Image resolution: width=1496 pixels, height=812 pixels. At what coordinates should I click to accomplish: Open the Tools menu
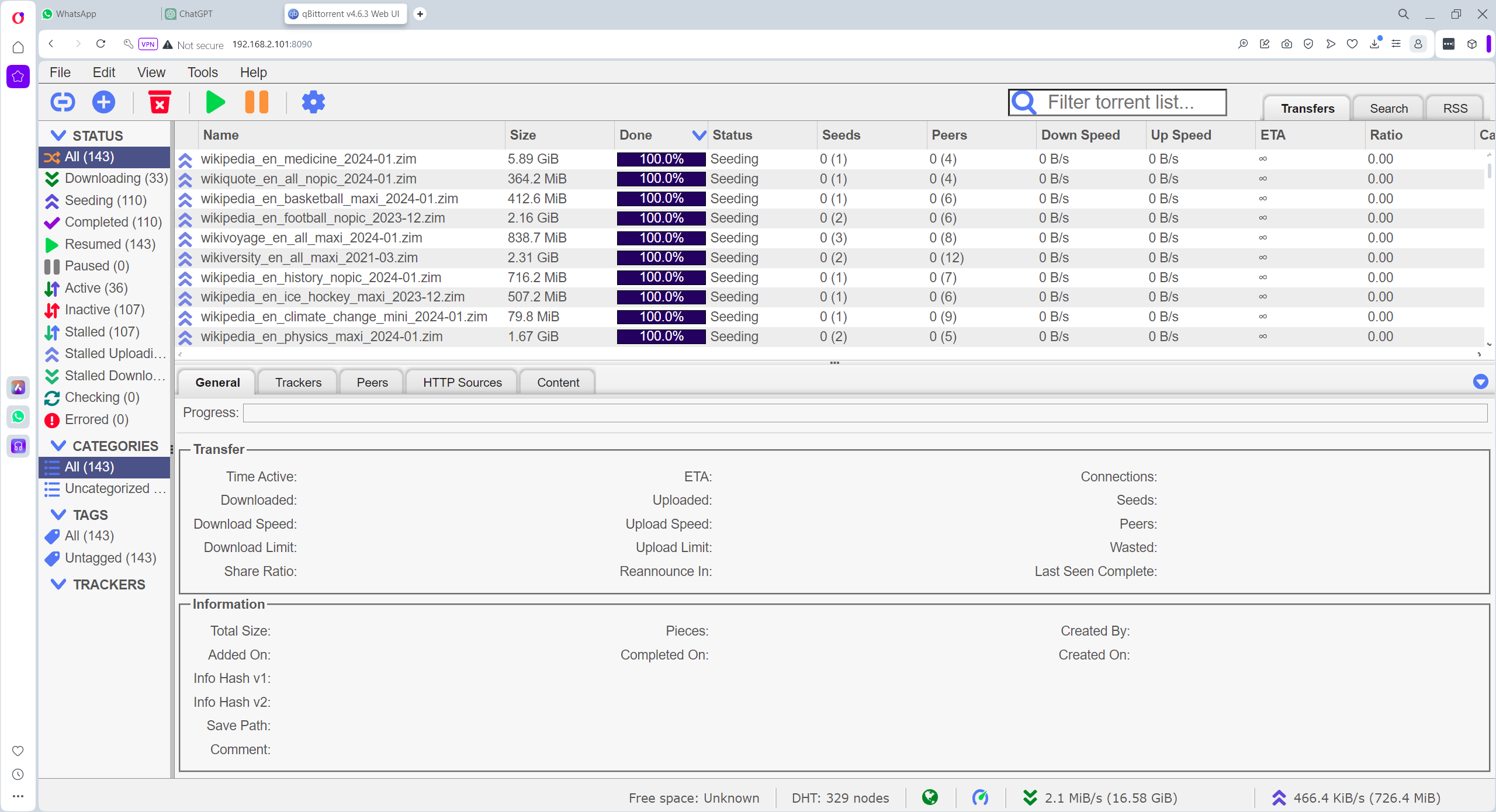pyautogui.click(x=202, y=72)
